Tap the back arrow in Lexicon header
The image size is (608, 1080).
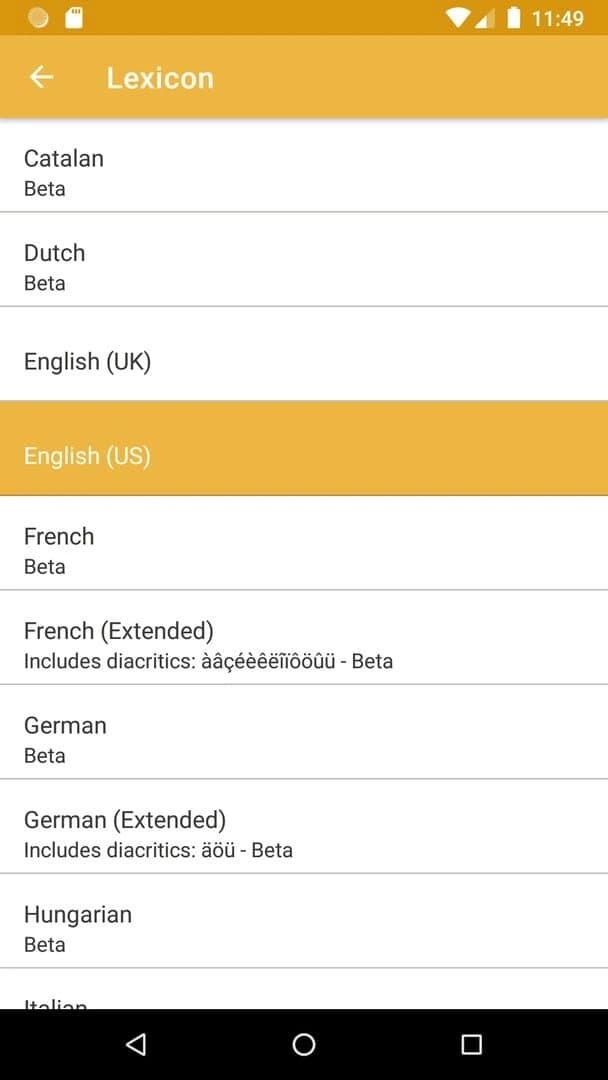(x=41, y=77)
